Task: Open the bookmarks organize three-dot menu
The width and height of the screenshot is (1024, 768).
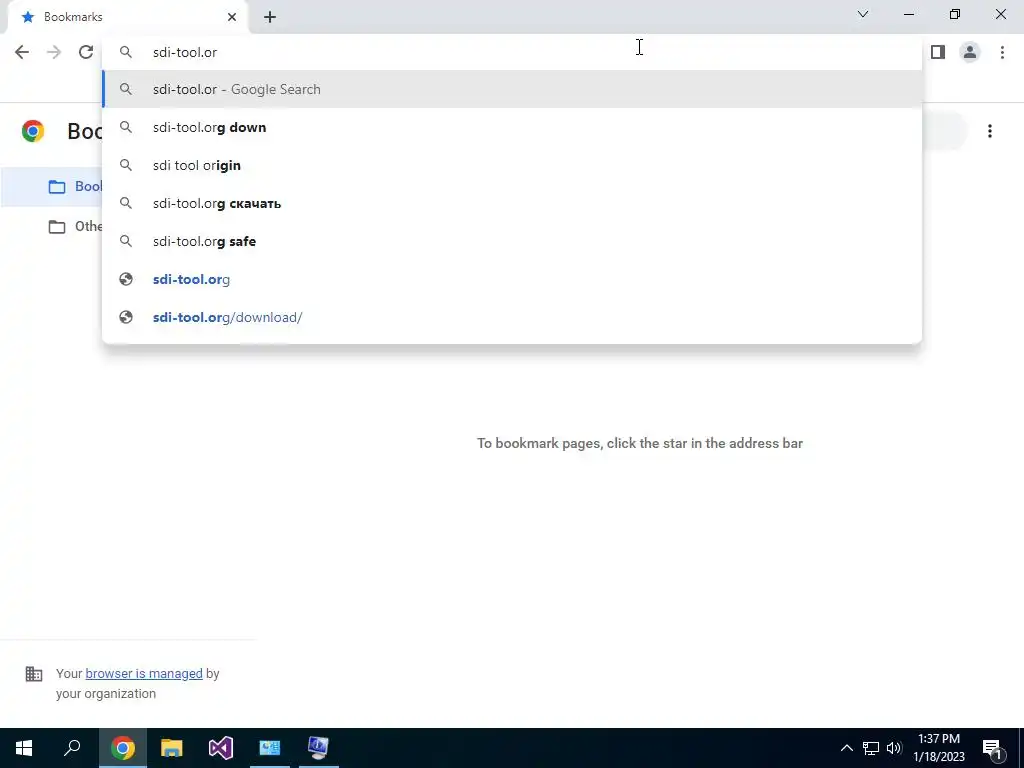Action: pos(990,131)
